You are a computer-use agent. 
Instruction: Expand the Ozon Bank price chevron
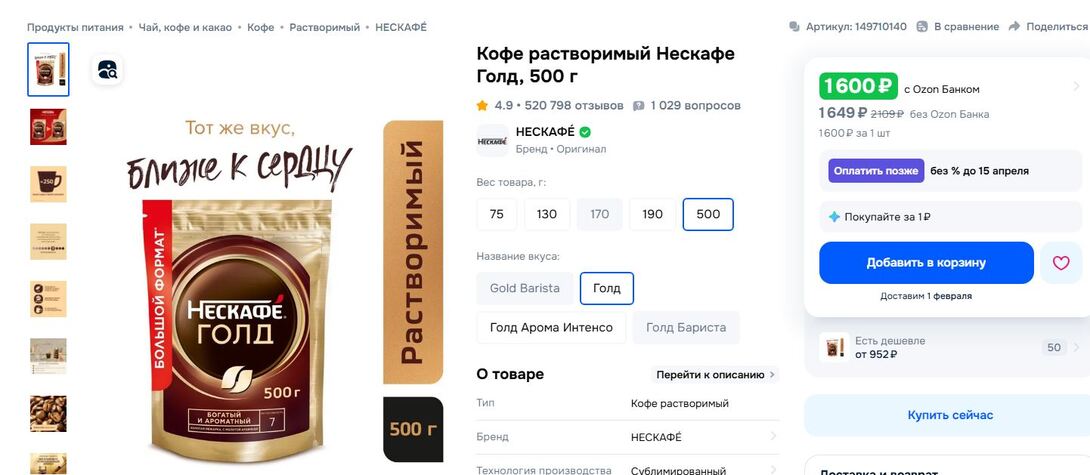(1076, 86)
